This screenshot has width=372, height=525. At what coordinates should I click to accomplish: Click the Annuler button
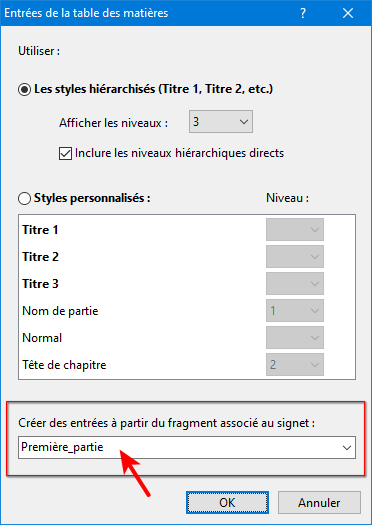(319, 503)
